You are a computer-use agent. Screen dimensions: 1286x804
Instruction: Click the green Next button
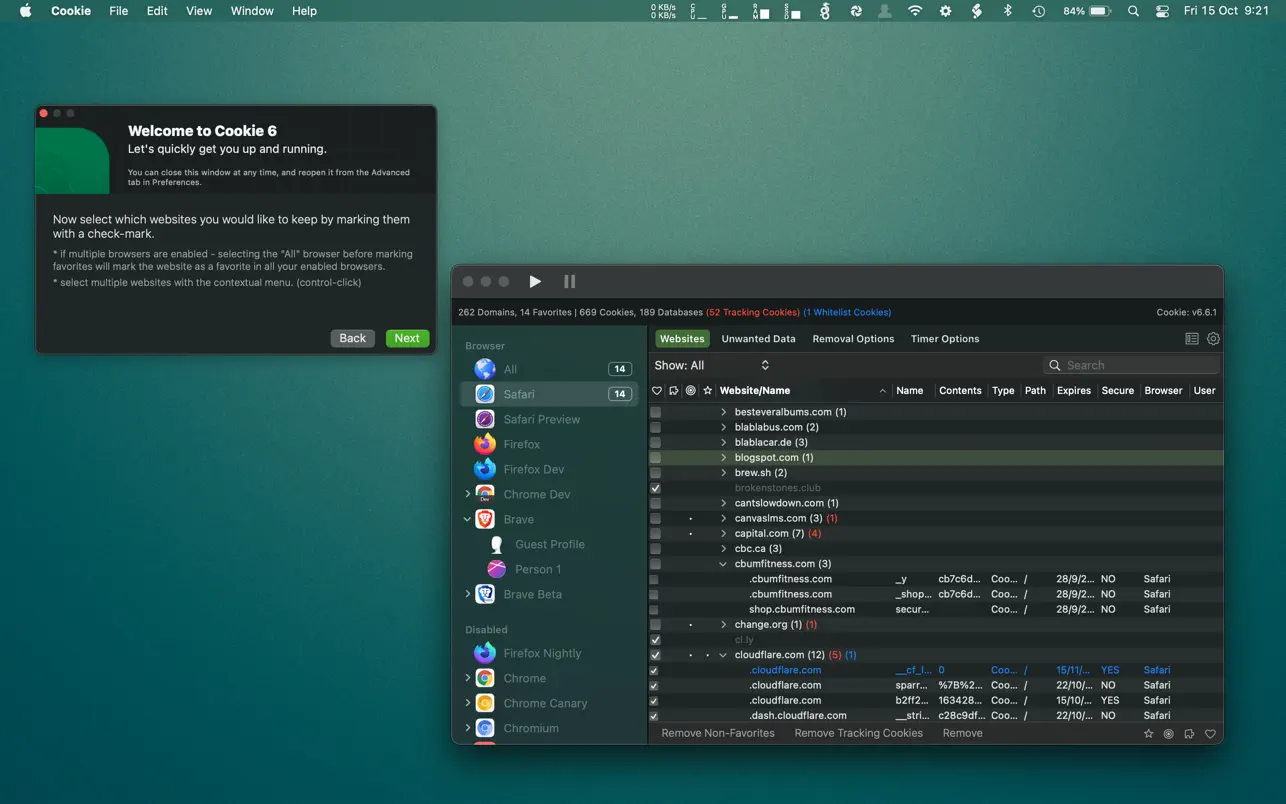pyautogui.click(x=407, y=338)
